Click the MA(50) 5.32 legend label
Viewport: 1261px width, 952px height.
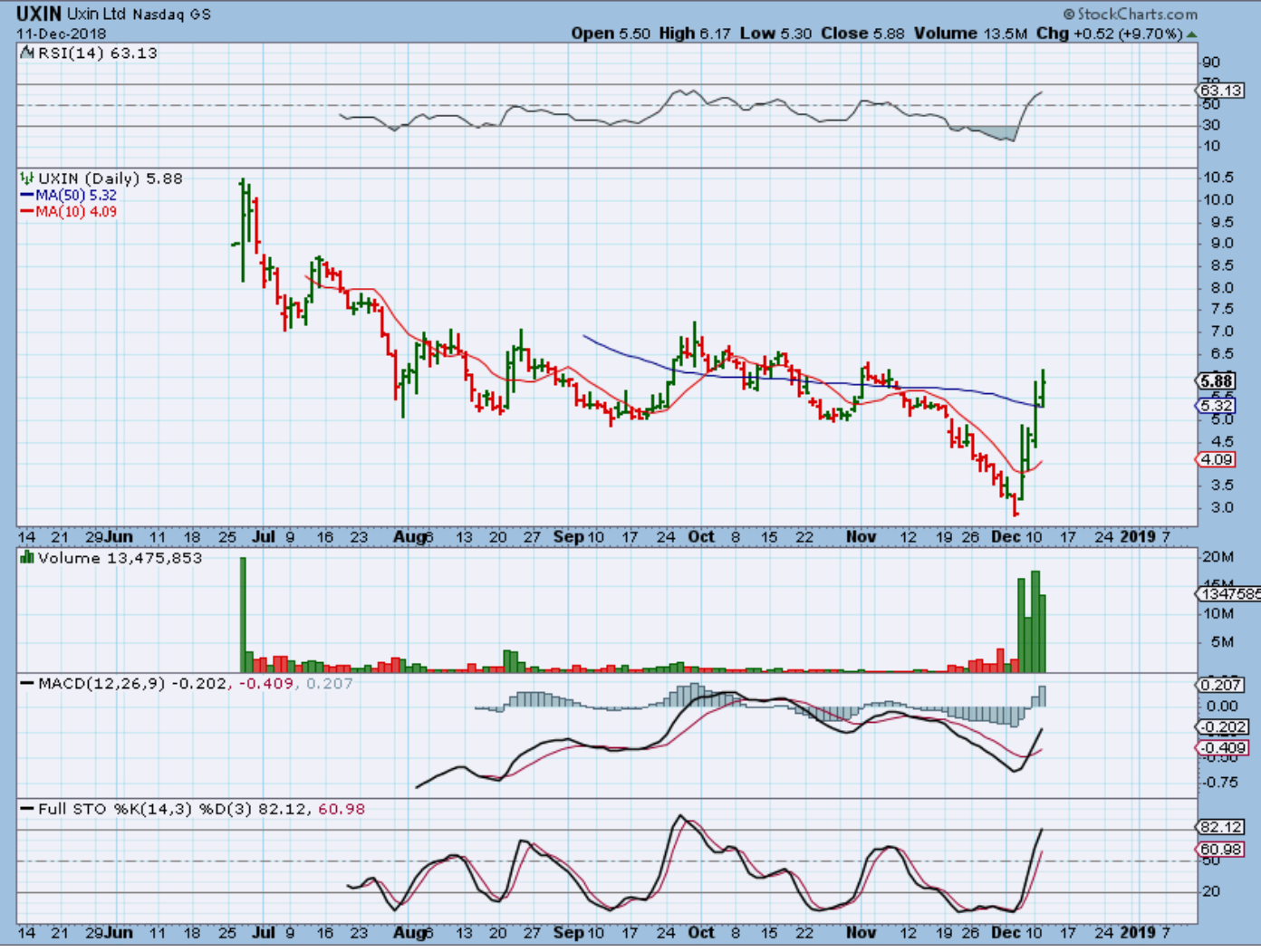click(76, 196)
